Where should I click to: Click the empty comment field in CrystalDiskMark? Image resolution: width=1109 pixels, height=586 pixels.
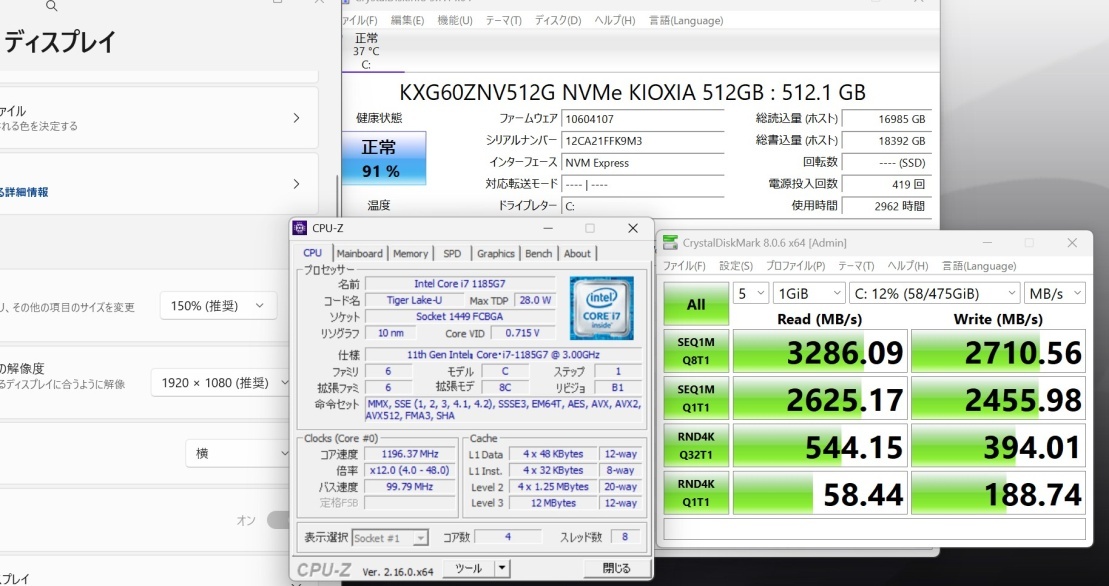pyautogui.click(x=874, y=529)
